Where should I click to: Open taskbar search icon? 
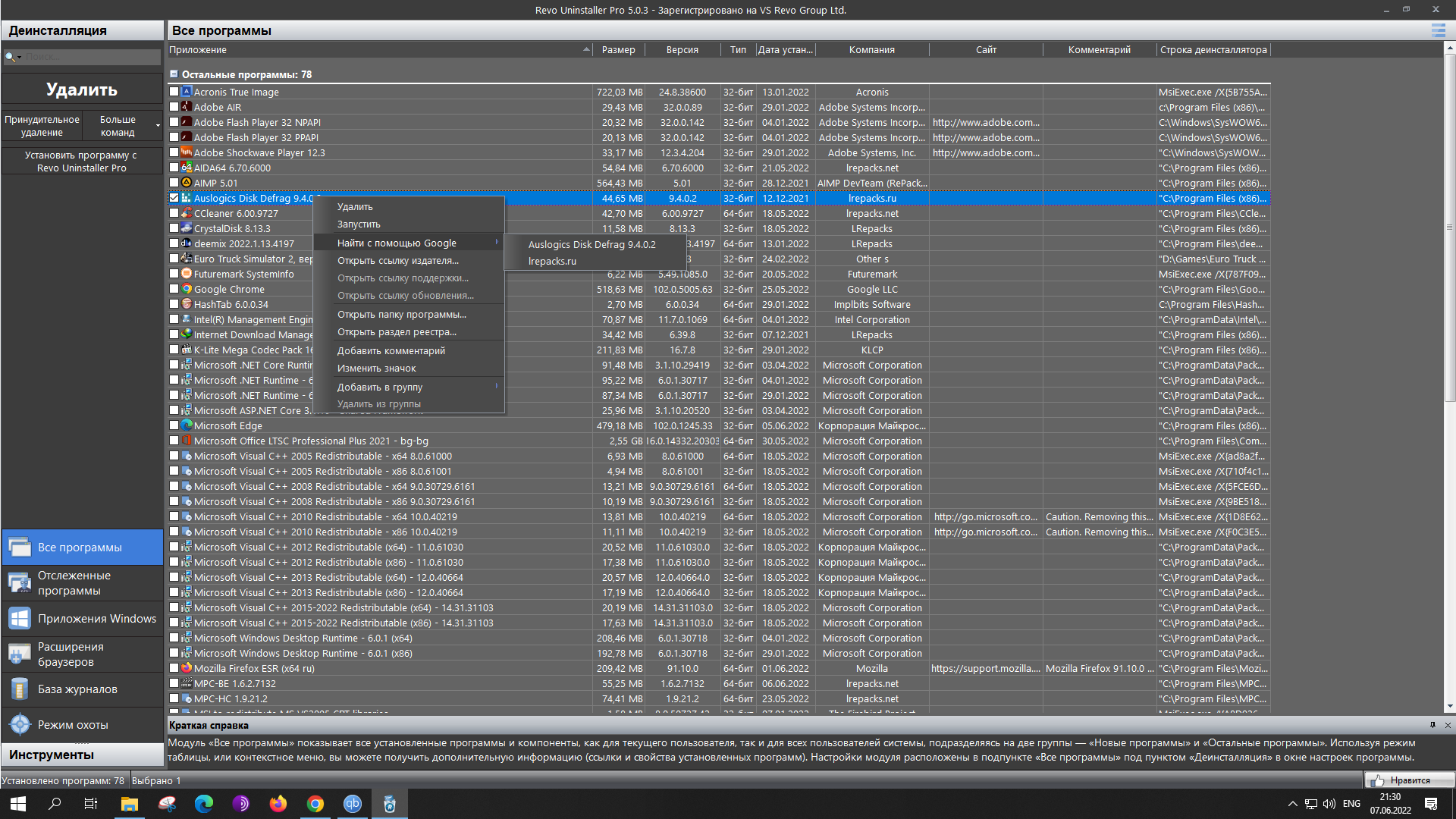(x=55, y=804)
